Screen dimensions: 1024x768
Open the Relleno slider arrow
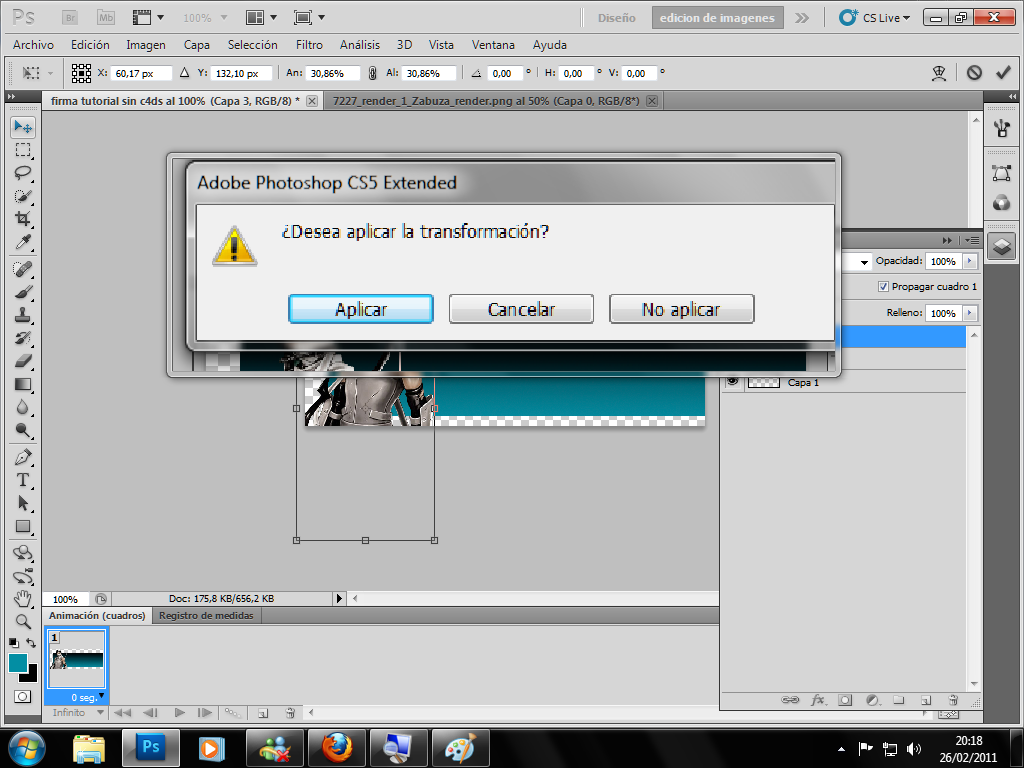[x=970, y=313]
